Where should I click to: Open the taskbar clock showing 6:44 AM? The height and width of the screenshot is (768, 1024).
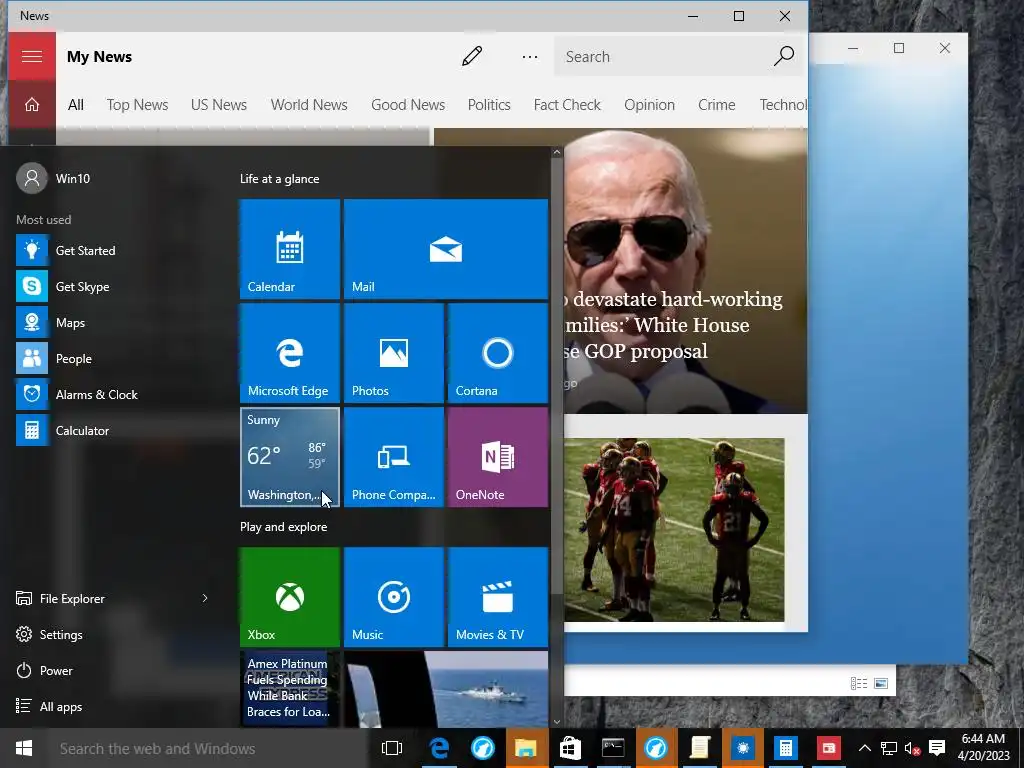tap(984, 748)
